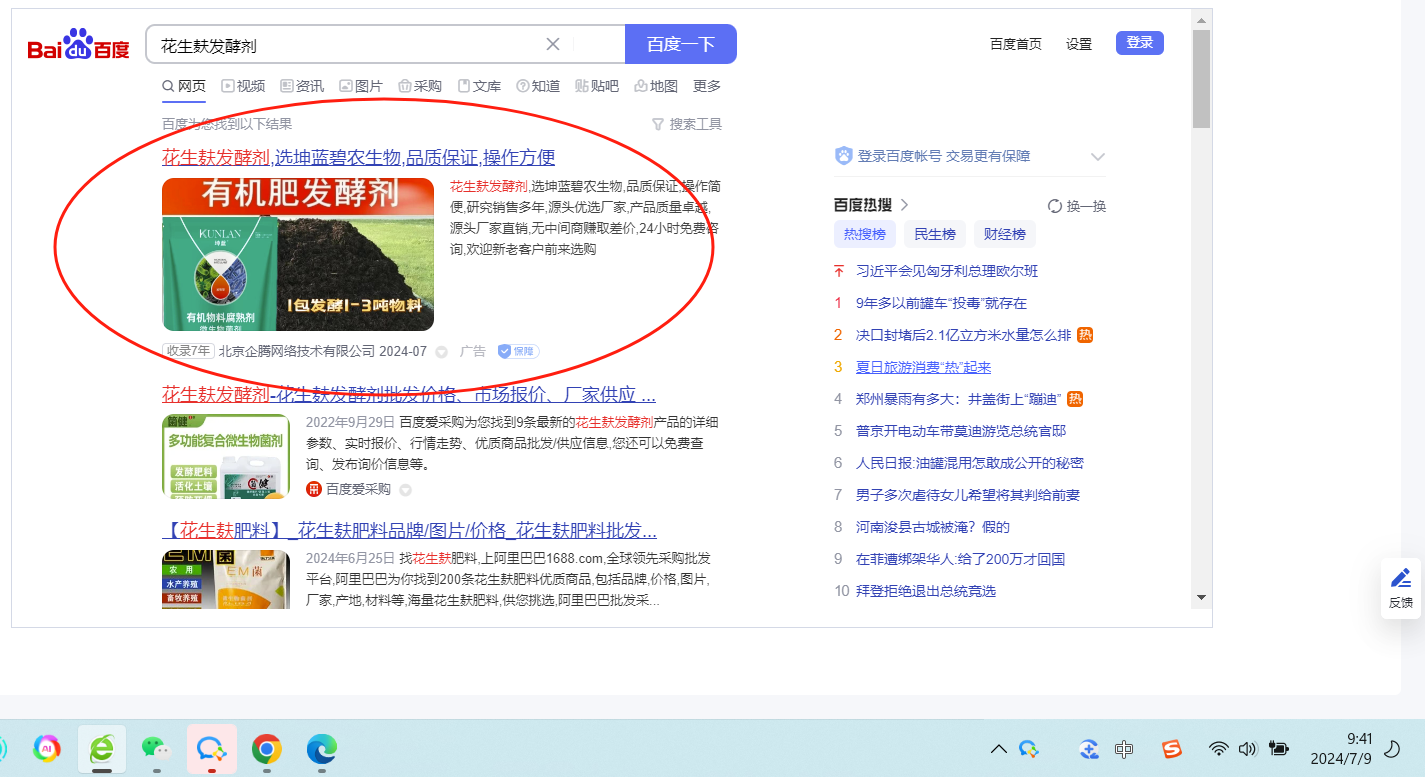Switch to the 地图 tab
Viewport: 1425px width, 777px height.
pos(656,86)
